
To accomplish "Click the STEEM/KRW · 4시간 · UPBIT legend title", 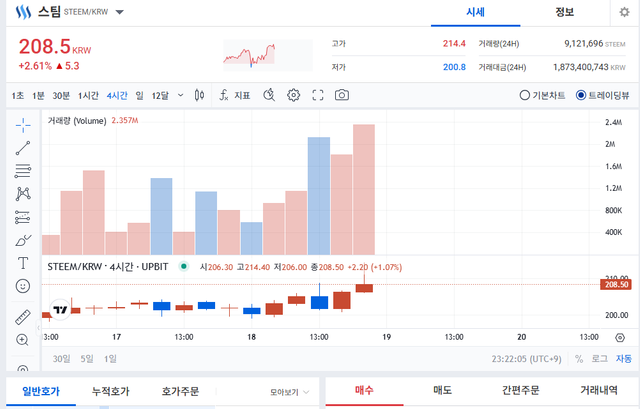I will coord(108,267).
